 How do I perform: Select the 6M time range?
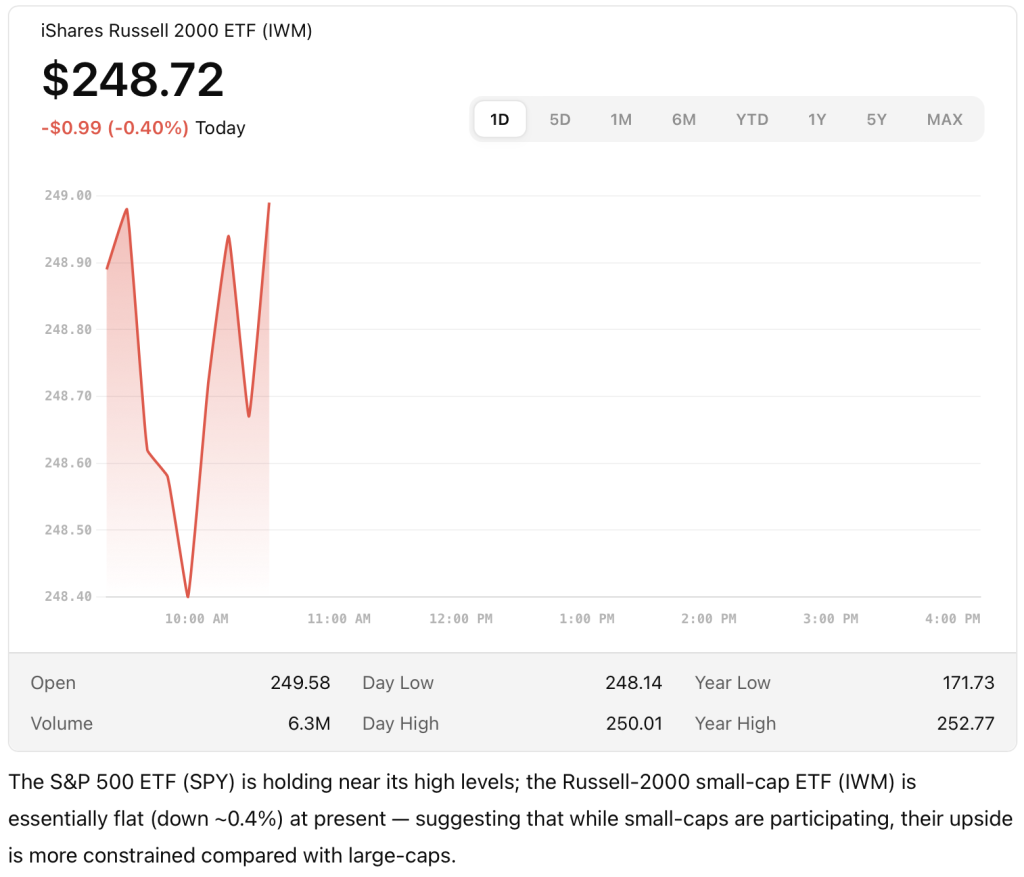(684, 120)
